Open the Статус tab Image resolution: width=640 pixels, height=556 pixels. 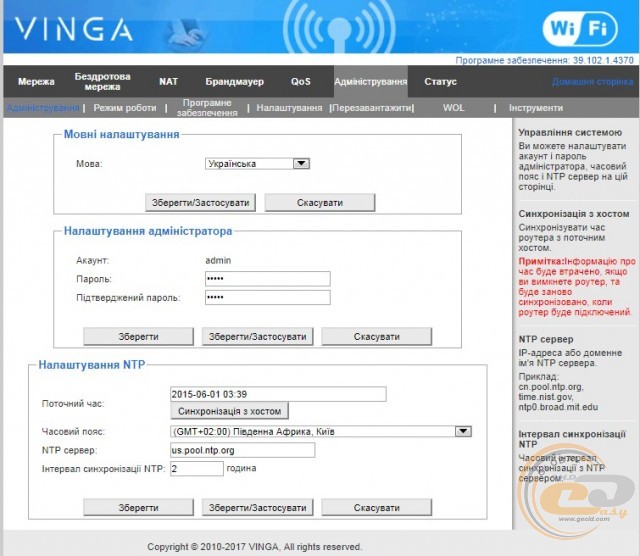point(440,82)
